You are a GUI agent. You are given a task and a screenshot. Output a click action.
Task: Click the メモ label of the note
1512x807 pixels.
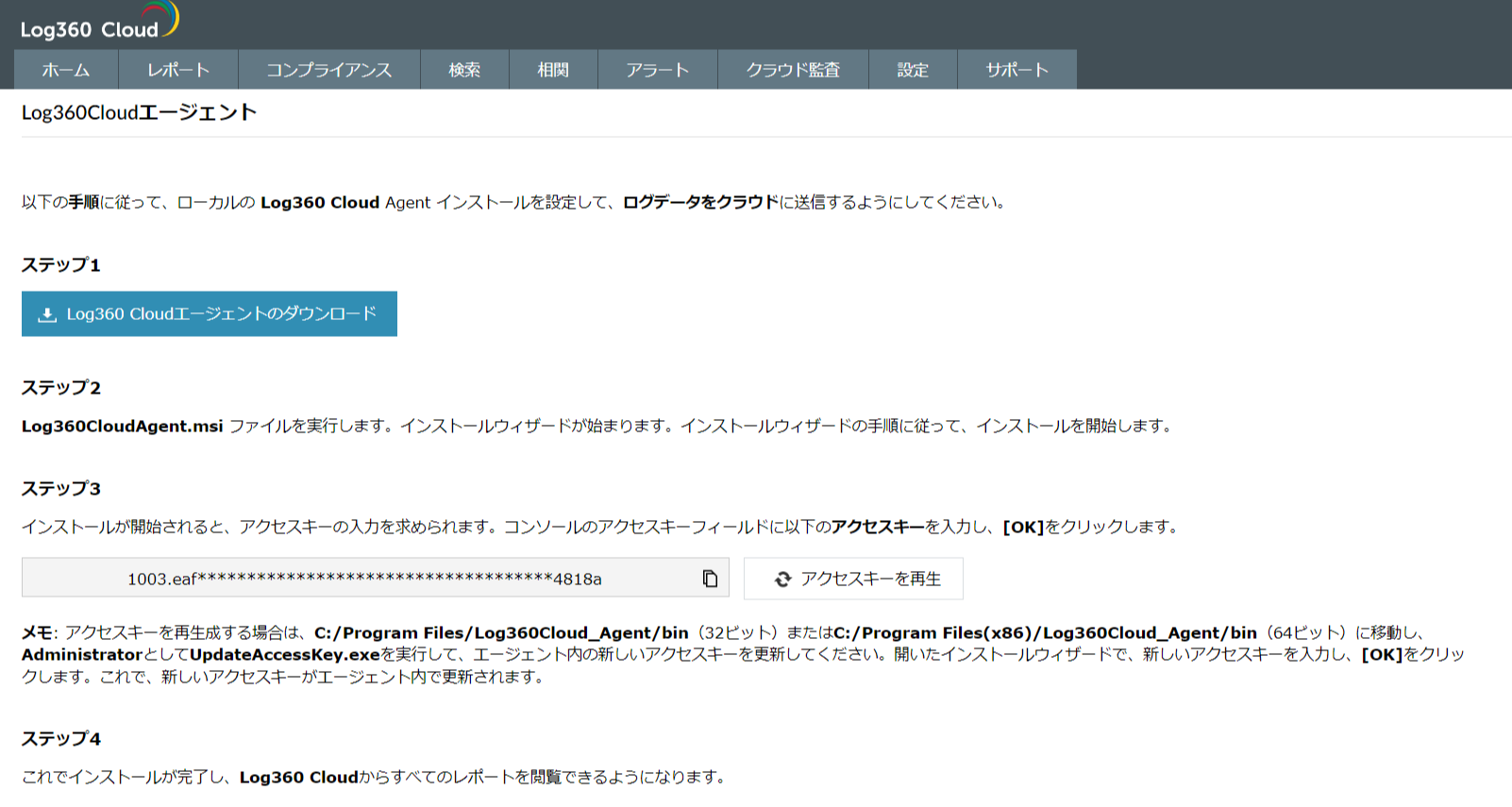pos(38,633)
